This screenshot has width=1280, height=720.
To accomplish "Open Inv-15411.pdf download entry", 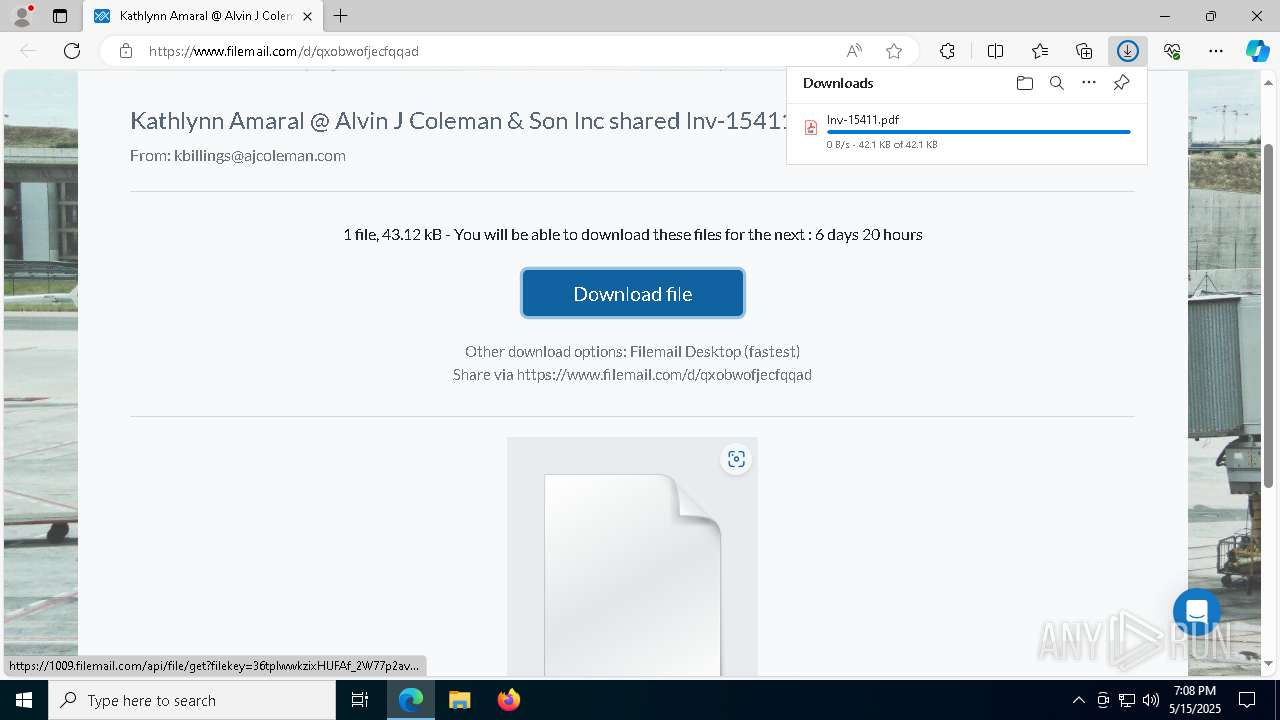I will coord(967,131).
